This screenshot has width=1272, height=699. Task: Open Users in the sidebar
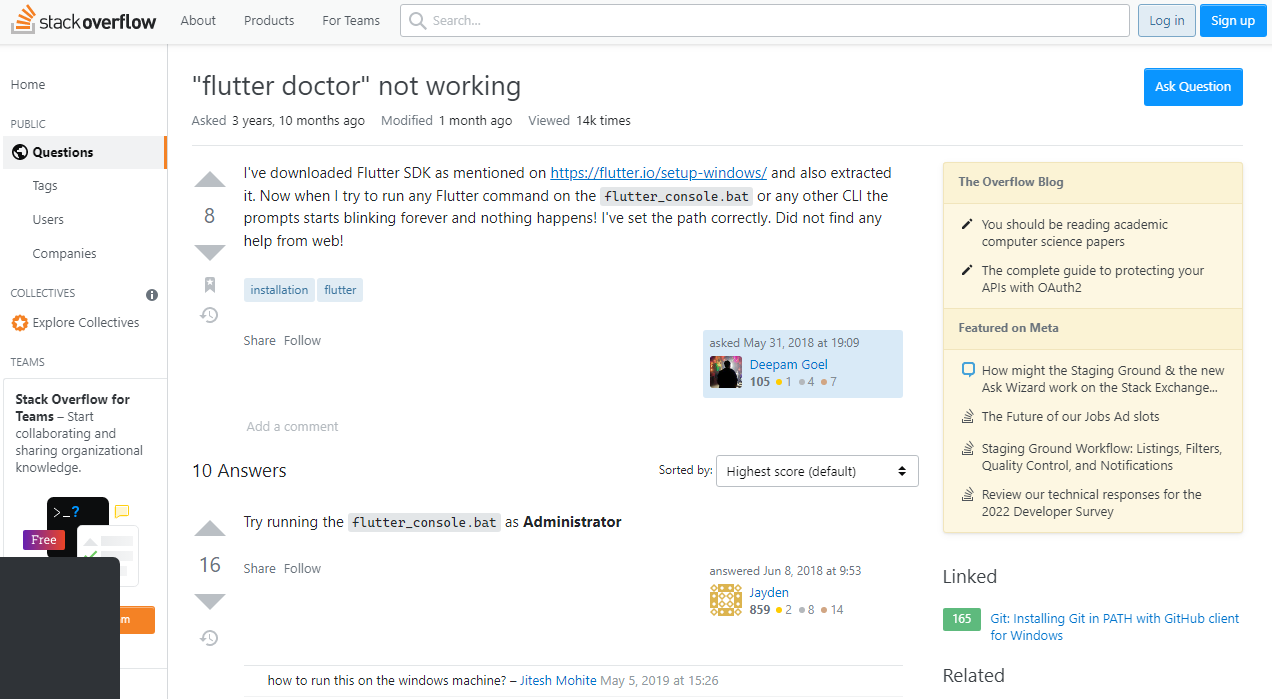tap(48, 220)
